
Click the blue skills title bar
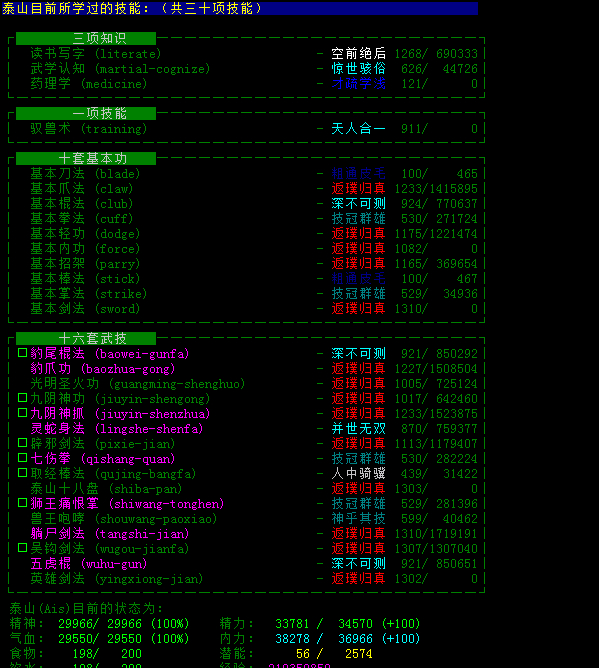(239, 8)
